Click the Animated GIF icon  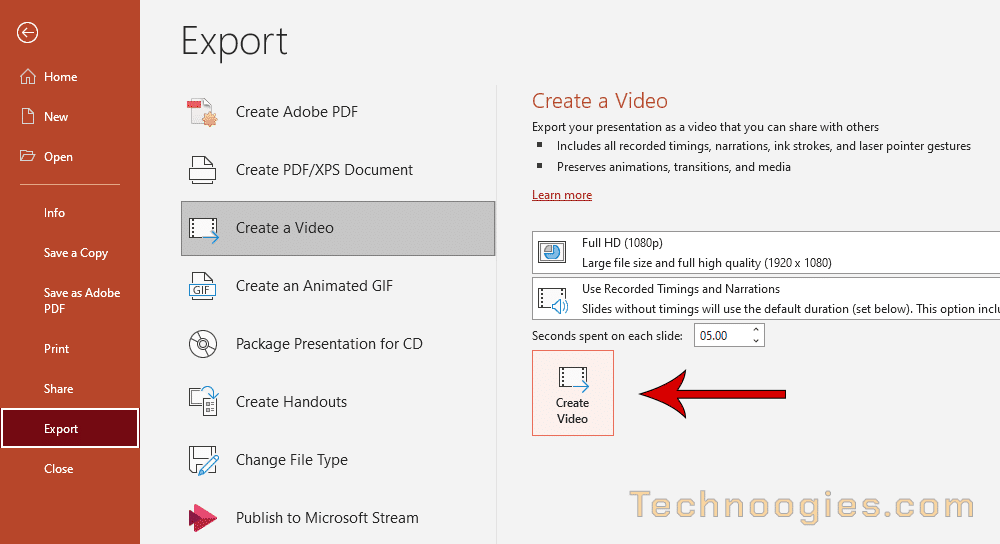(x=203, y=286)
